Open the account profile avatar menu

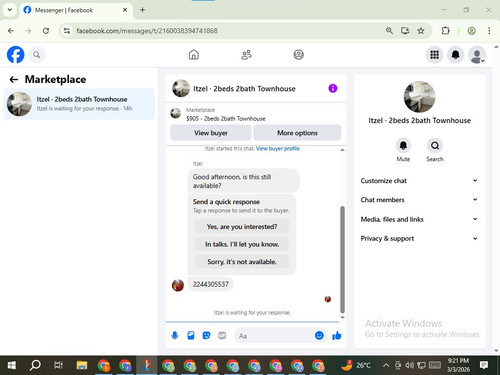(477, 55)
